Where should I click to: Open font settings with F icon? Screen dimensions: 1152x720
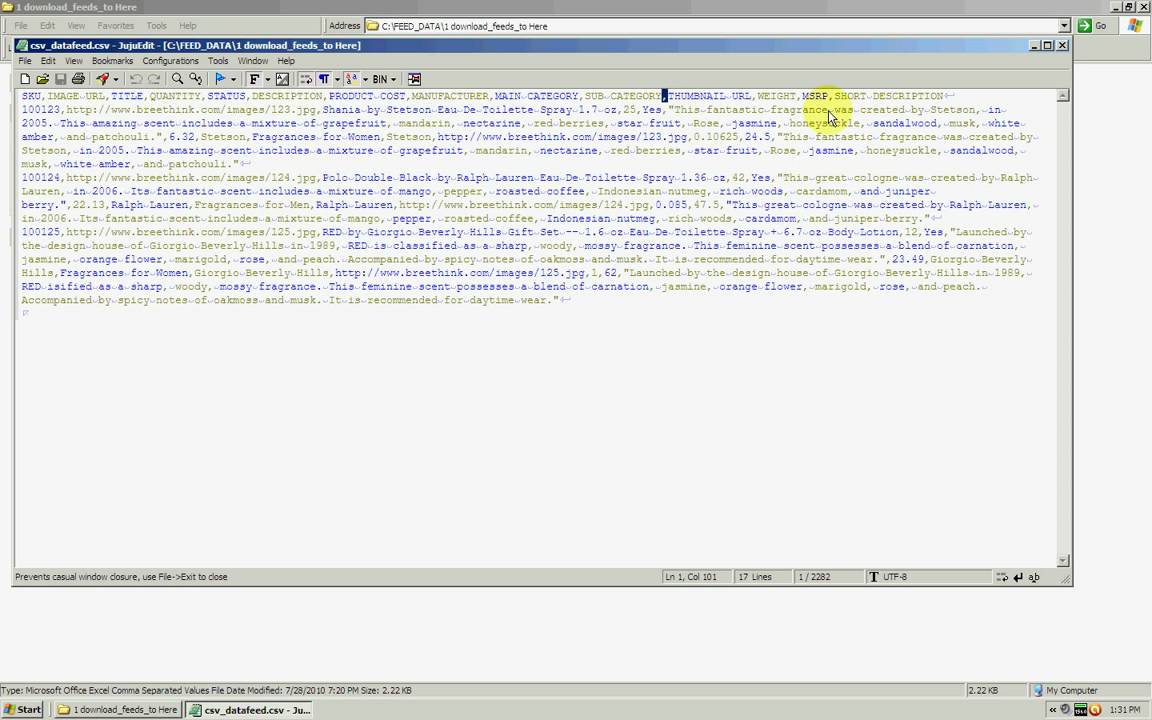(254, 79)
